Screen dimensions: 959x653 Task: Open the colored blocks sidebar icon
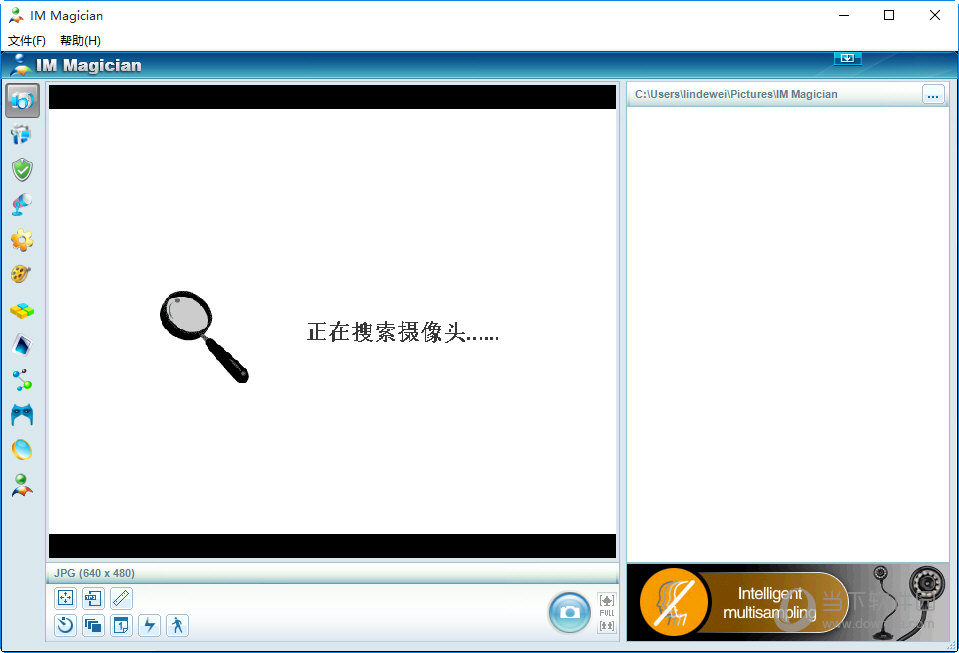tap(22, 311)
